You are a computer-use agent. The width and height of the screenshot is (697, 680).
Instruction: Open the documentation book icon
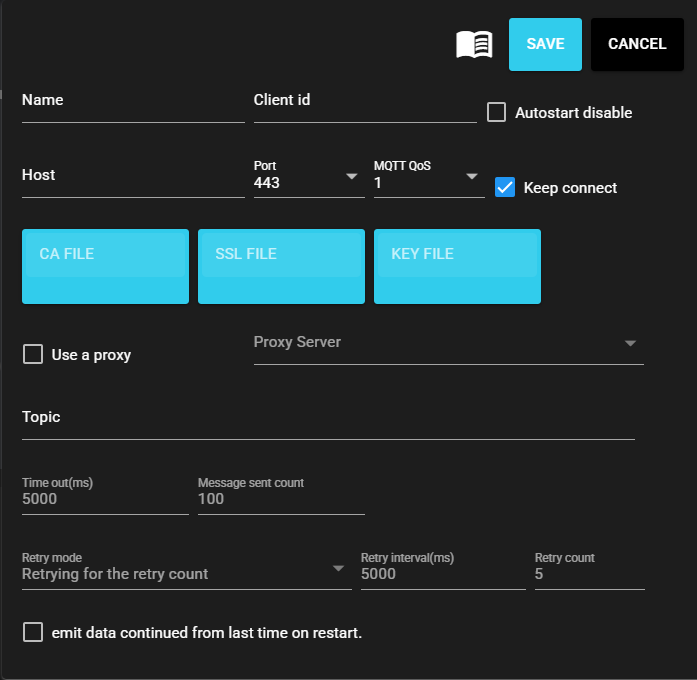[474, 44]
